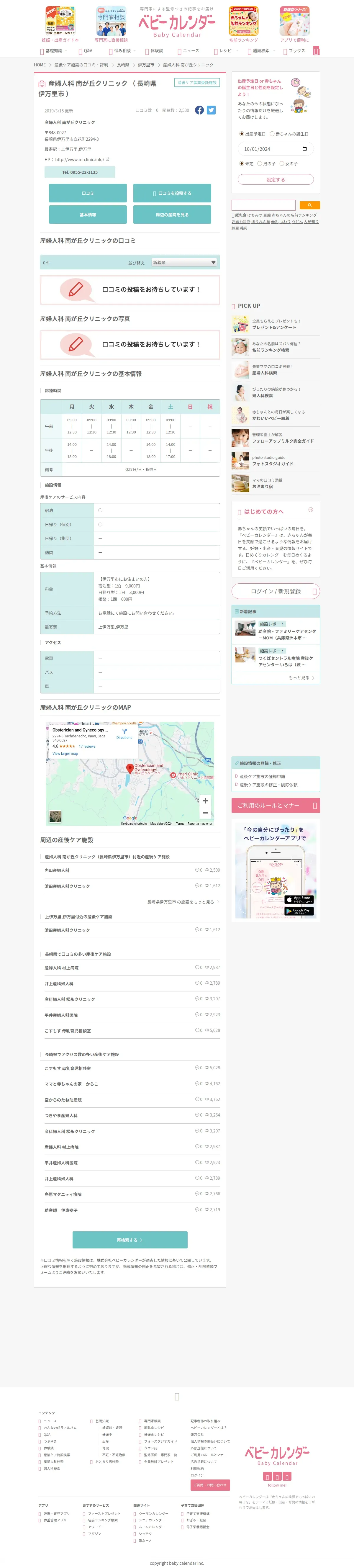354x1568 pixels.
Task: Click the ログイン / 新規登録 button
Action: coord(276,591)
